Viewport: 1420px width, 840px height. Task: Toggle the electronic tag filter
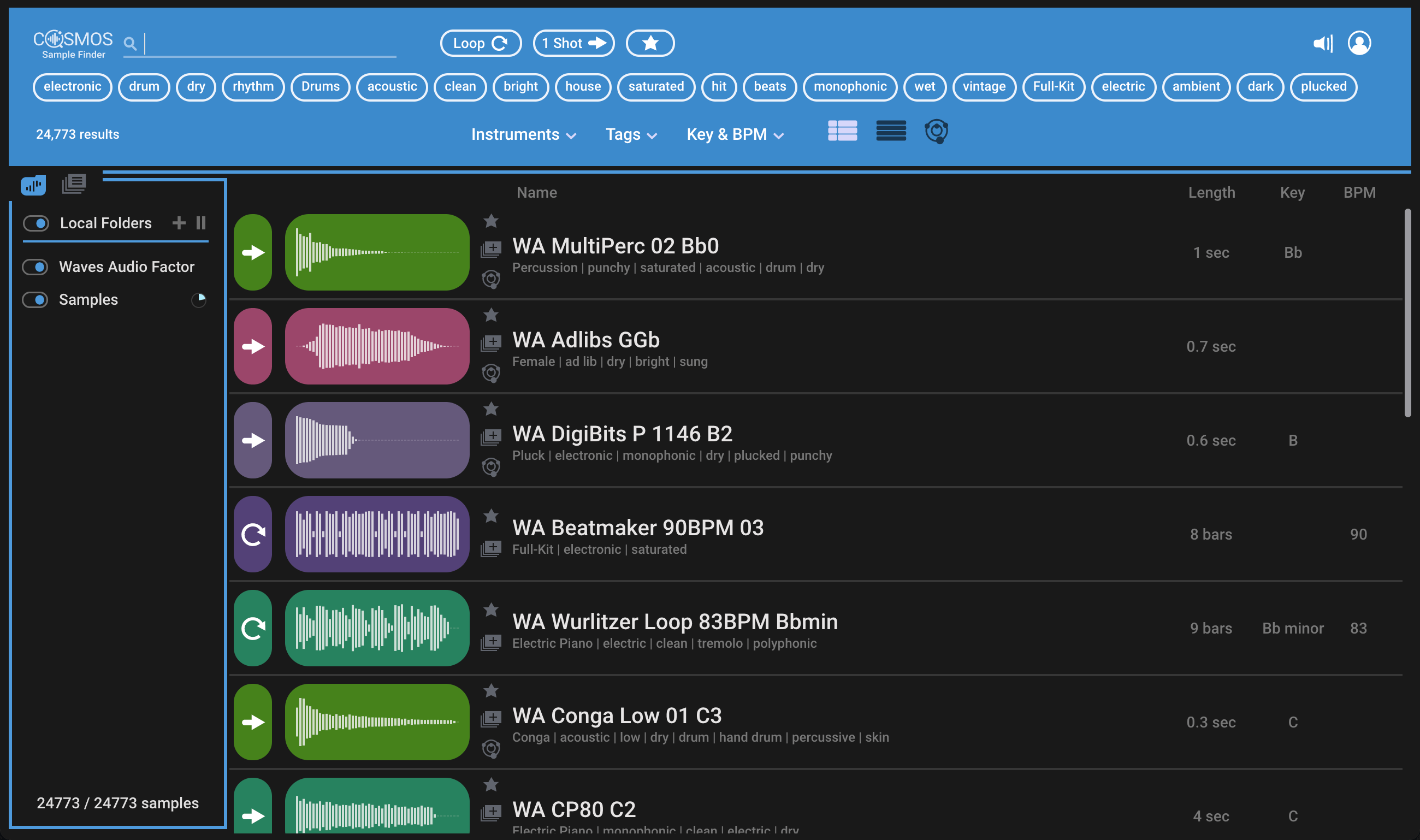pos(73,87)
